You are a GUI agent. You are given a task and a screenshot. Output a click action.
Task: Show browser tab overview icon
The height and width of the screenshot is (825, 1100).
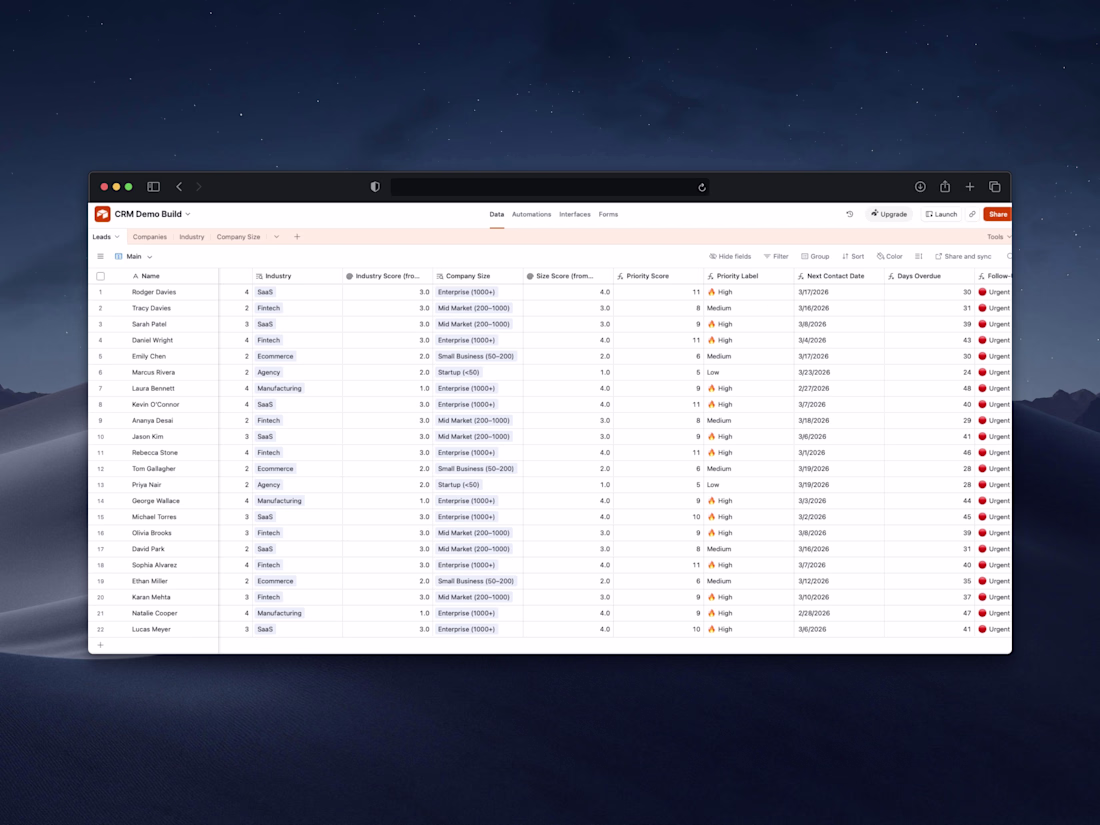(994, 187)
